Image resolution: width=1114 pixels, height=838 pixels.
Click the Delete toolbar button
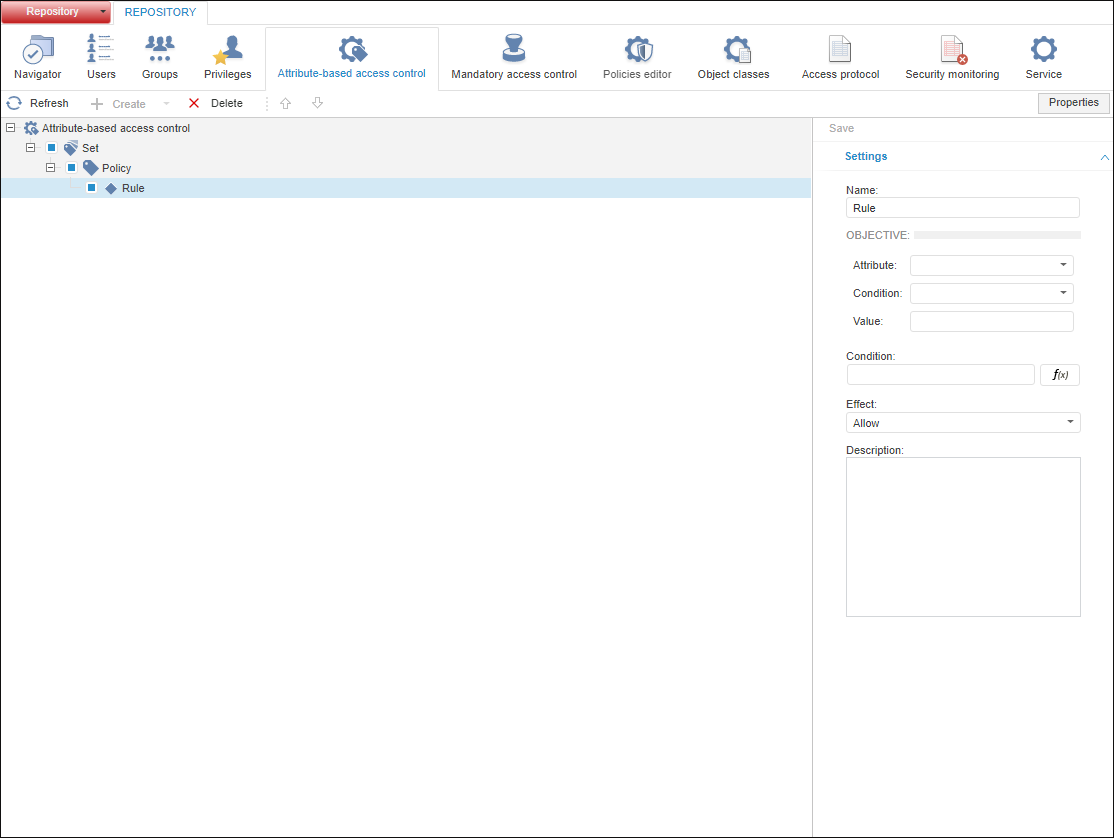pyautogui.click(x=215, y=103)
